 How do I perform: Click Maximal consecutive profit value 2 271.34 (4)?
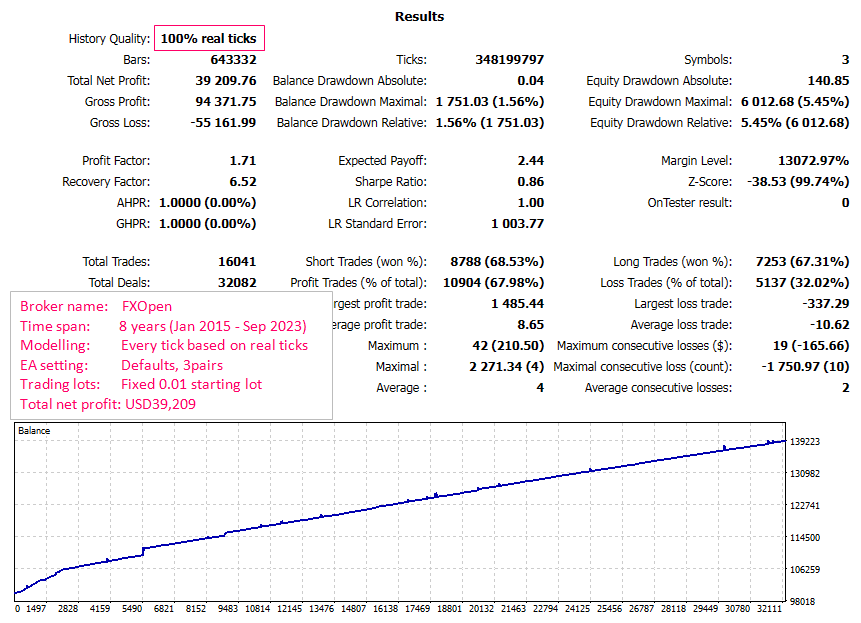coord(506,367)
